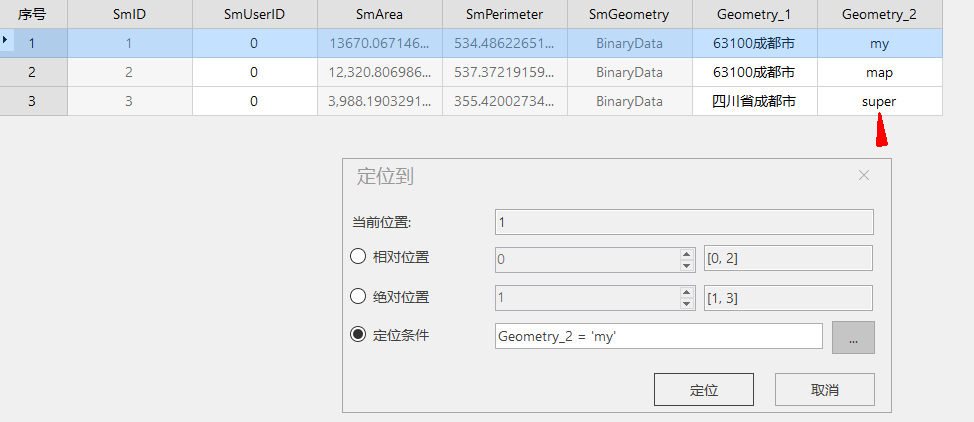Click the BinaryData cell in row 3
The height and width of the screenshot is (422, 974).
tap(629, 101)
